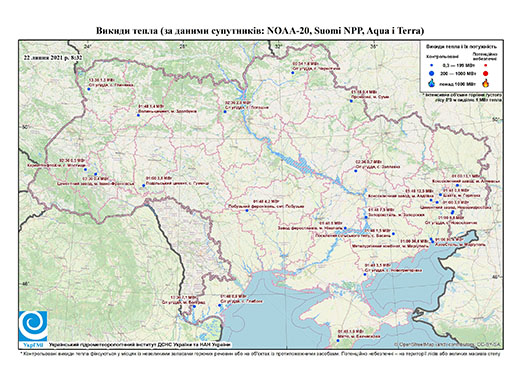520x368 pixels.
Task: Select the large red circle legend symbol
Action: pyautogui.click(x=485, y=74)
